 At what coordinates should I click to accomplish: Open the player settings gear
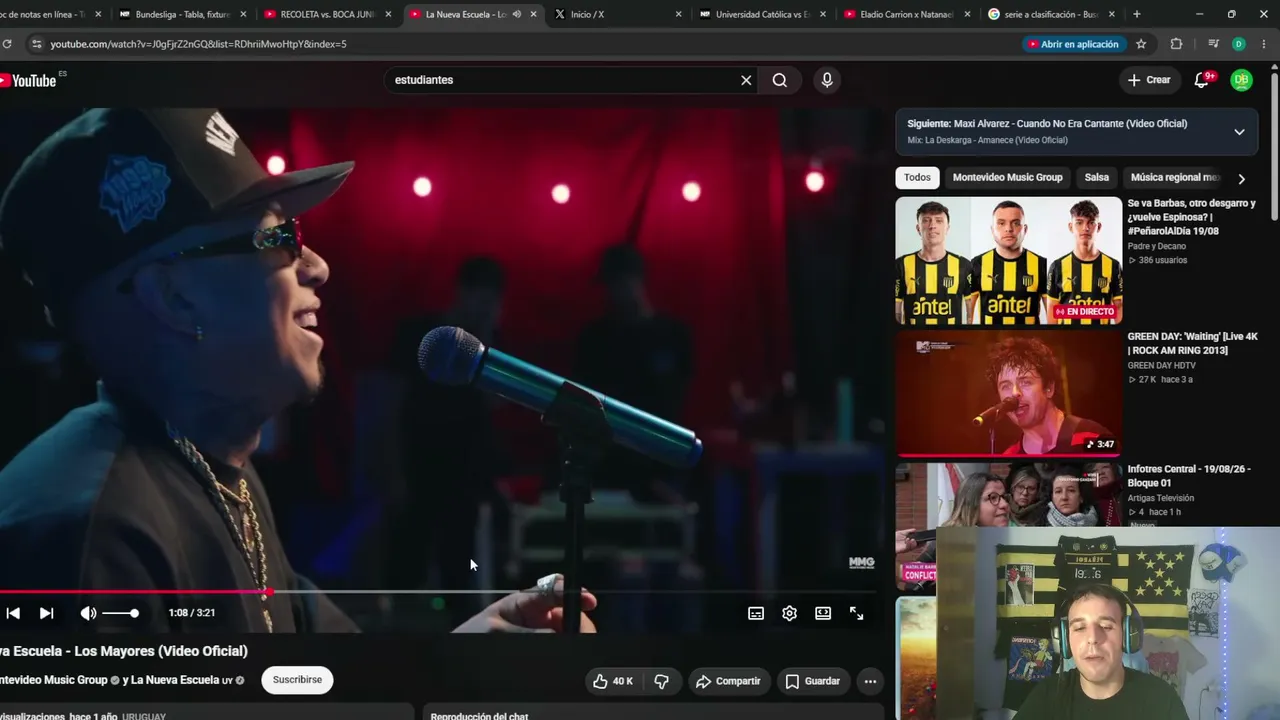tap(789, 613)
